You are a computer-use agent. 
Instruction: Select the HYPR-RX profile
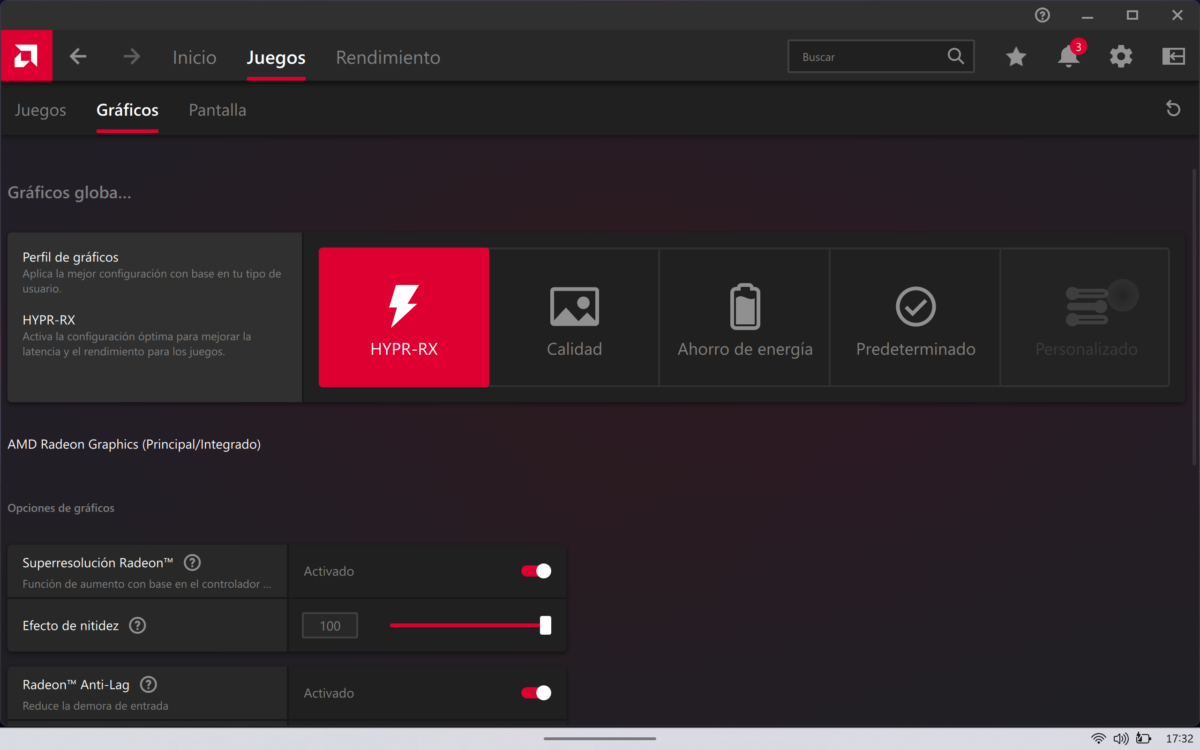[404, 317]
